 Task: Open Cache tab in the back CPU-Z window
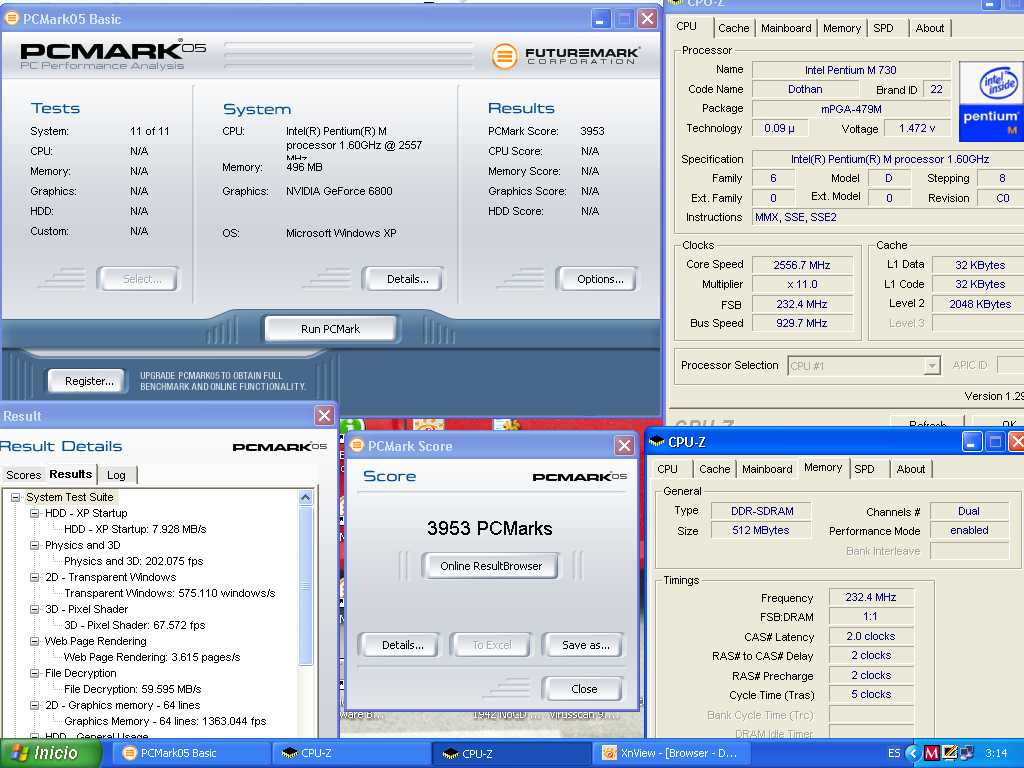point(733,28)
